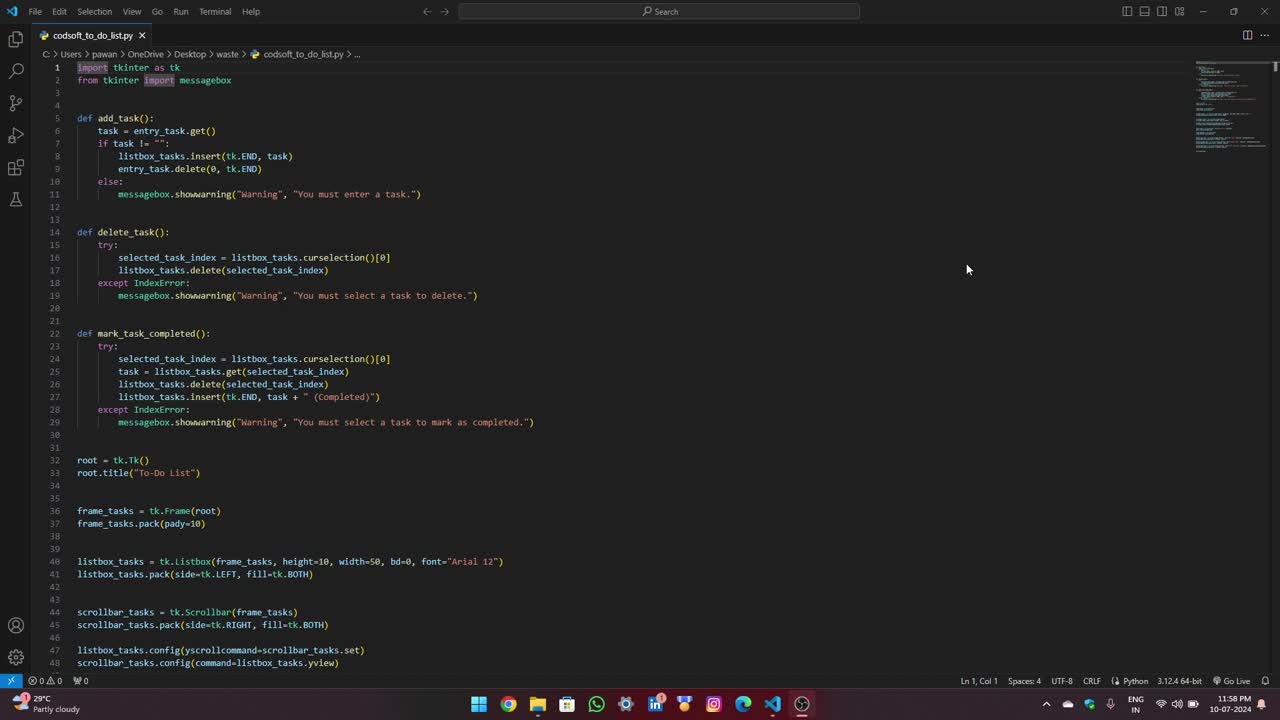1280x720 pixels.
Task: Open the Testing flask view
Action: pos(15,199)
